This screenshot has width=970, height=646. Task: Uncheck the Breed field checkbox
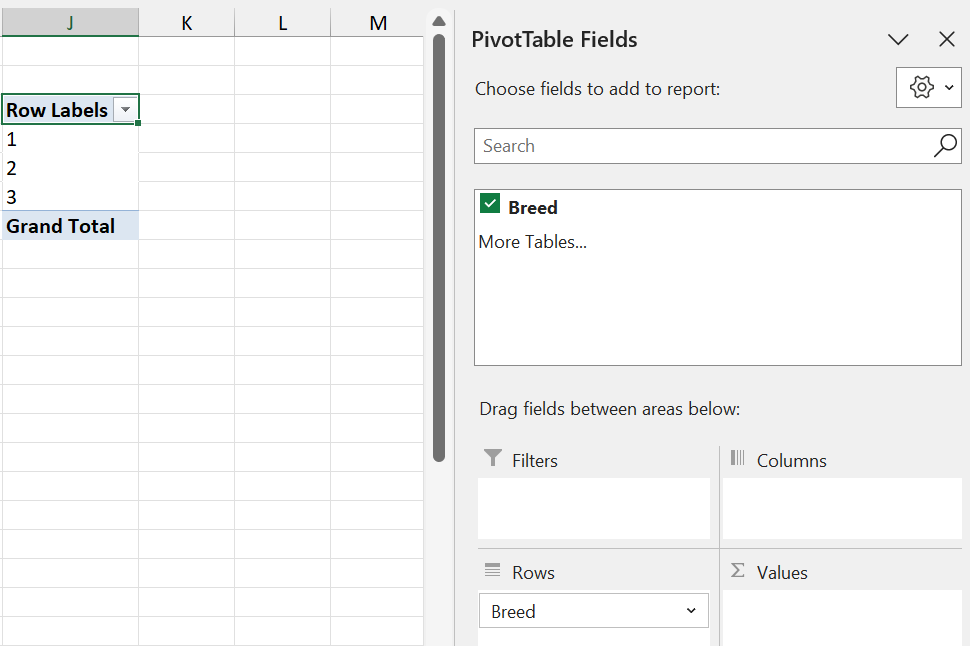[x=490, y=205]
